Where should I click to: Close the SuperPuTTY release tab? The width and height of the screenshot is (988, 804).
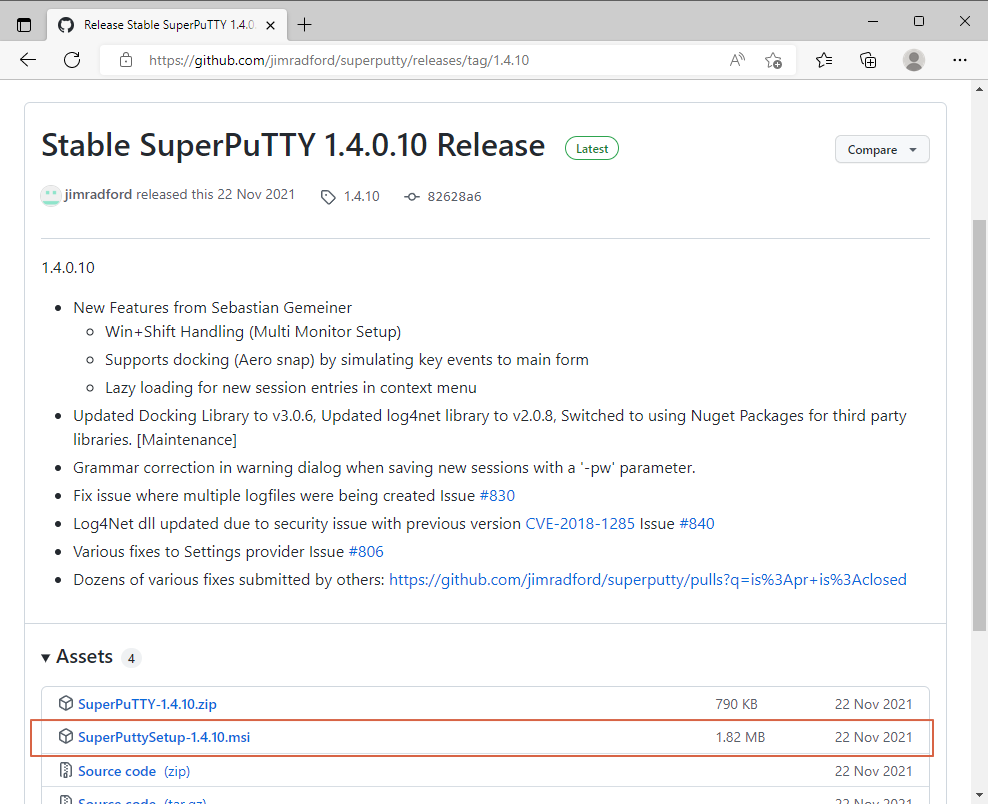point(270,25)
